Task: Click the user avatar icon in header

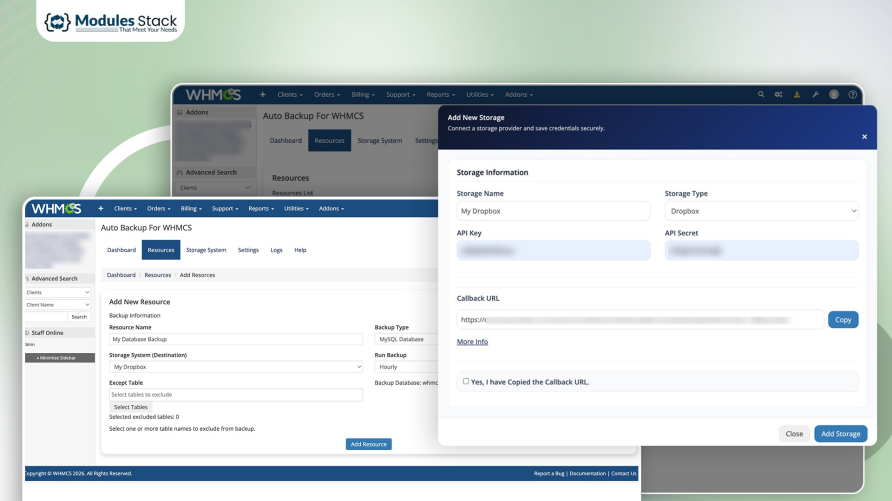Action: [x=834, y=95]
